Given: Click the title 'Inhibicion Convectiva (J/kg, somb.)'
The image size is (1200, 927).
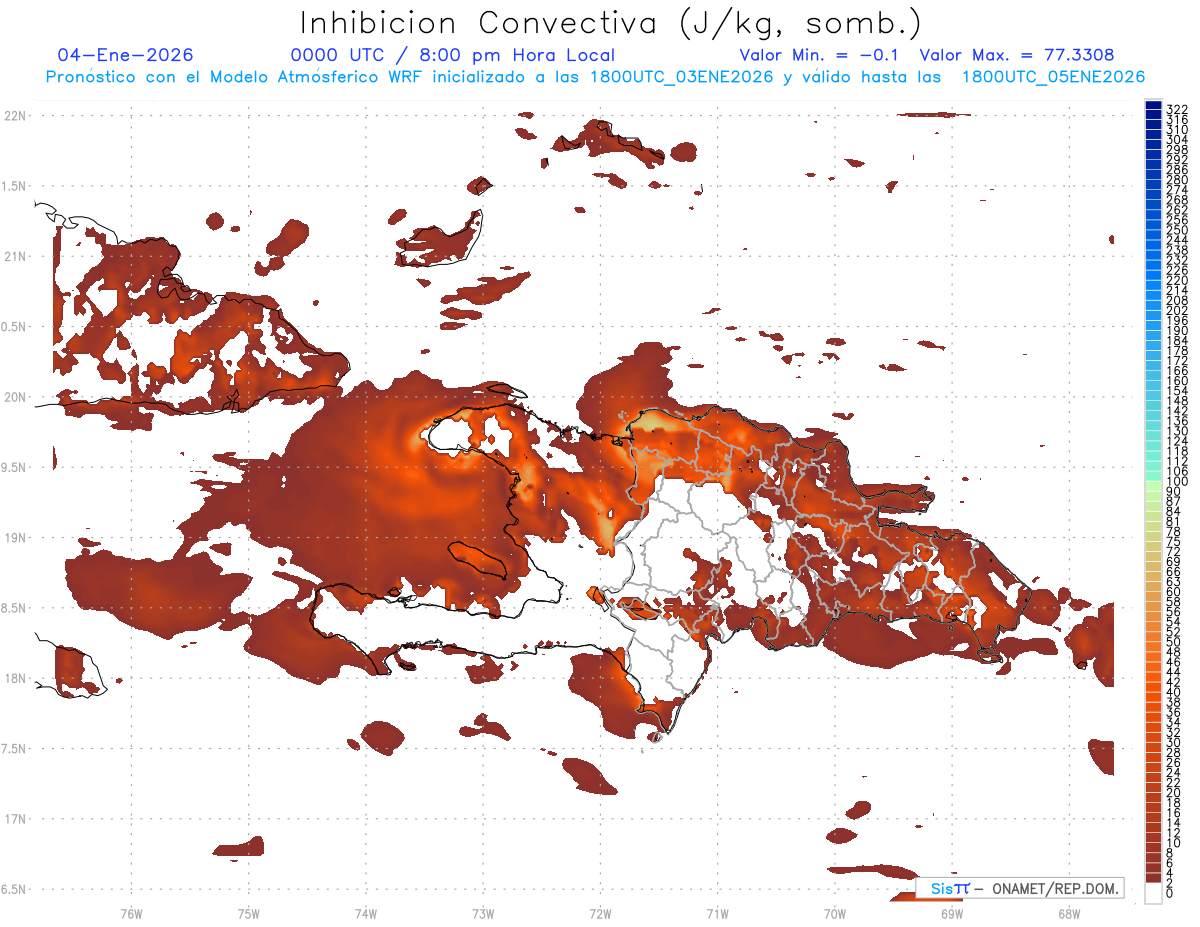Looking at the screenshot, I should pos(611,23).
